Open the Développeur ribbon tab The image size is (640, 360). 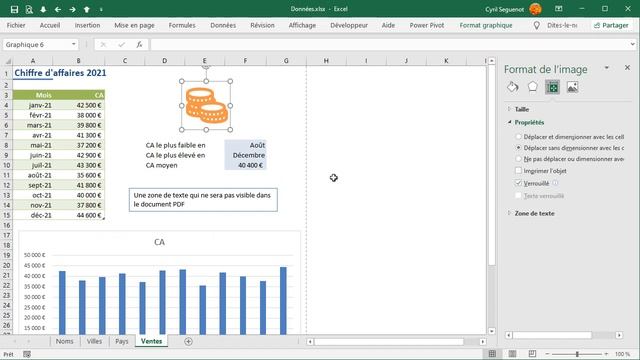[349, 25]
